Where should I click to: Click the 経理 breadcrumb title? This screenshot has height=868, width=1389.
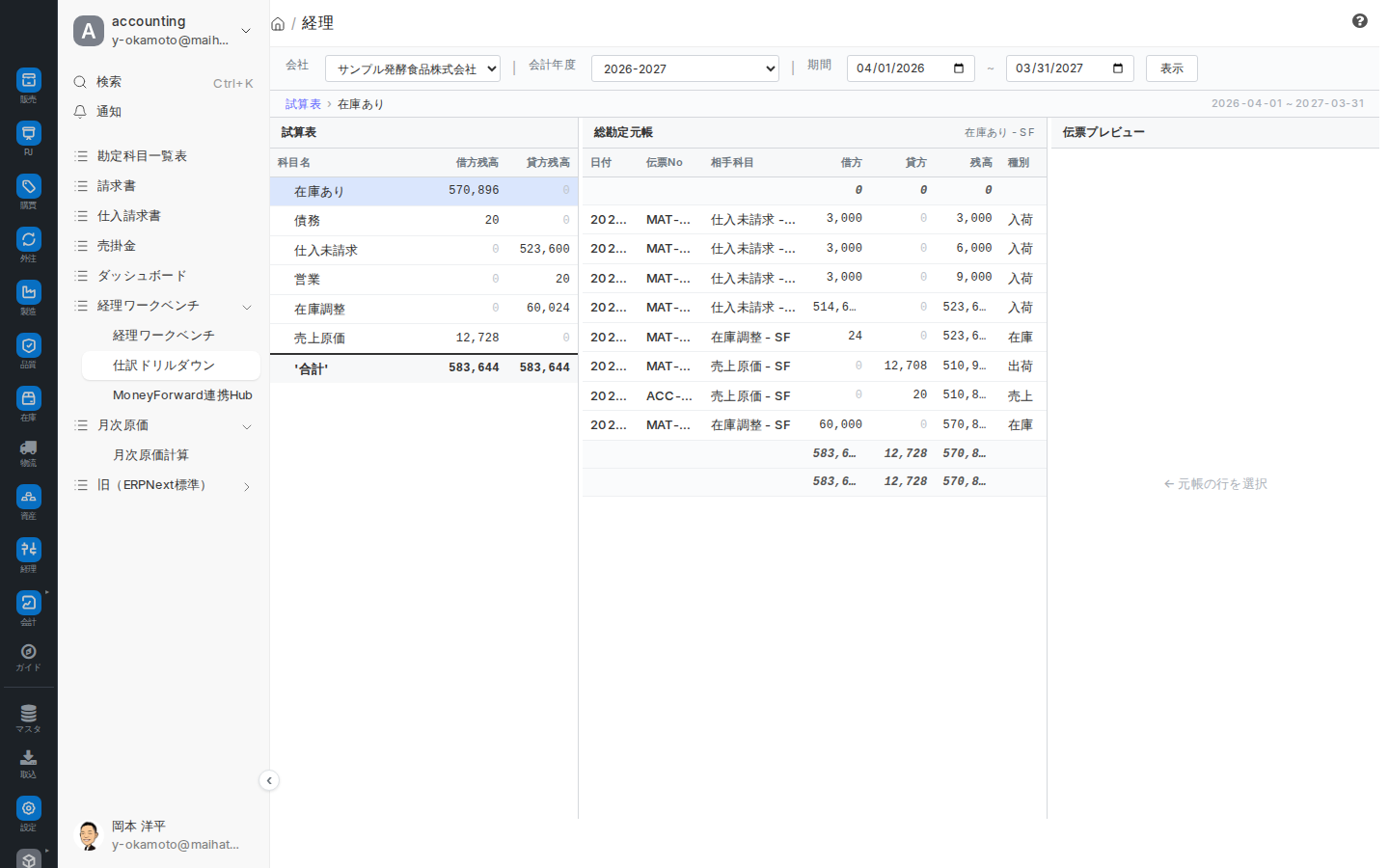(317, 23)
